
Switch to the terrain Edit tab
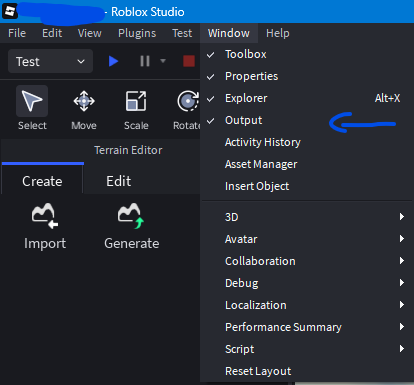(x=118, y=181)
